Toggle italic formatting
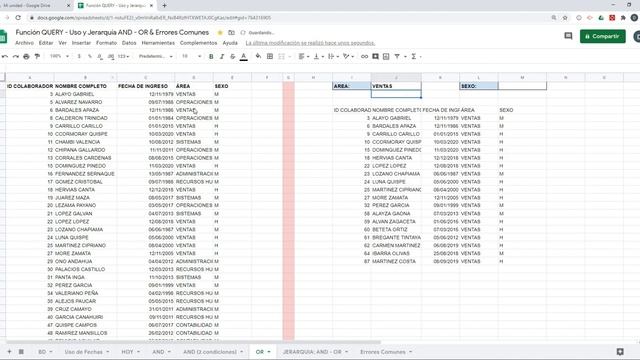This screenshot has width=640, height=360. 222,56
